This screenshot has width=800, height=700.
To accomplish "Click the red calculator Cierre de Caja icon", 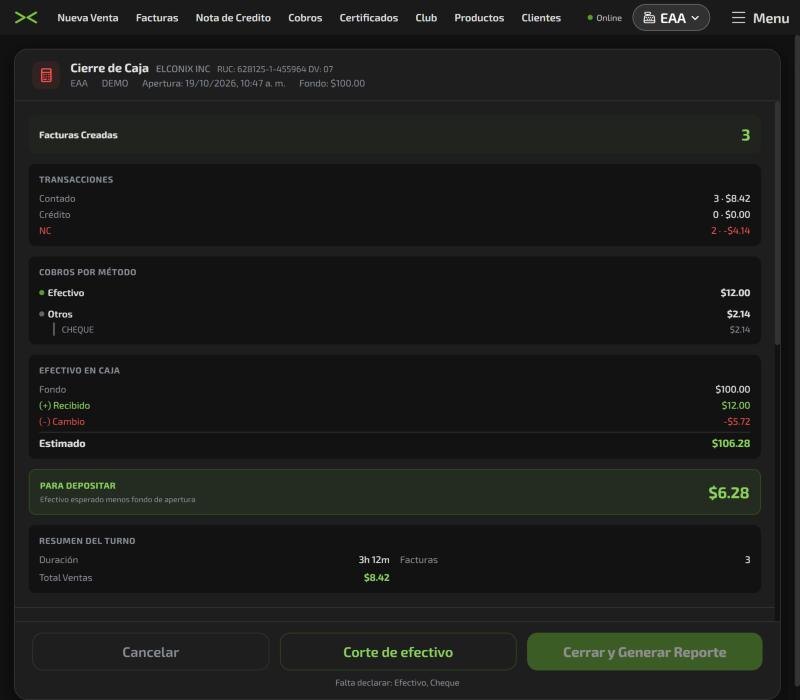I will (x=46, y=76).
